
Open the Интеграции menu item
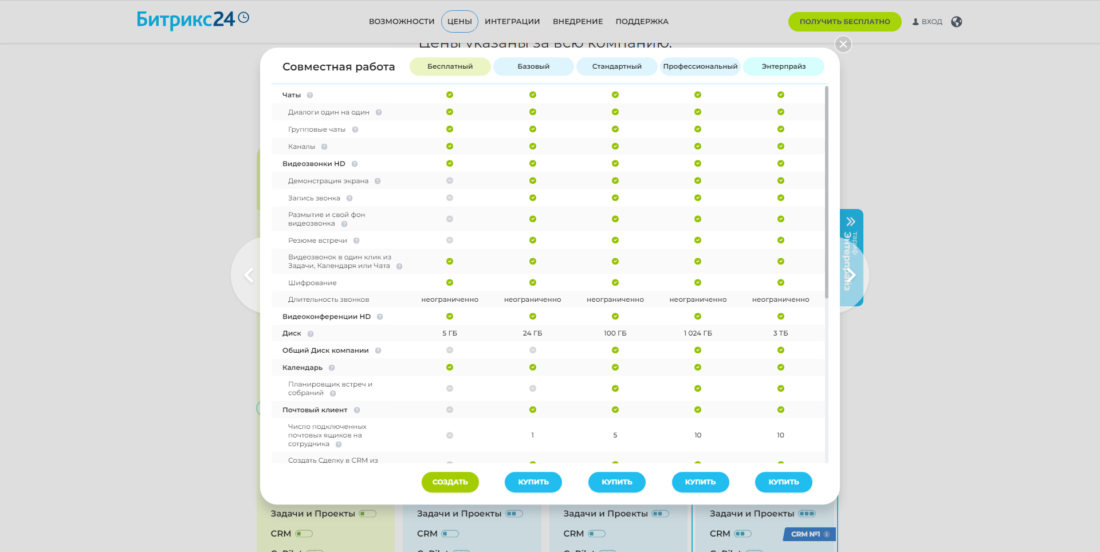(512, 21)
